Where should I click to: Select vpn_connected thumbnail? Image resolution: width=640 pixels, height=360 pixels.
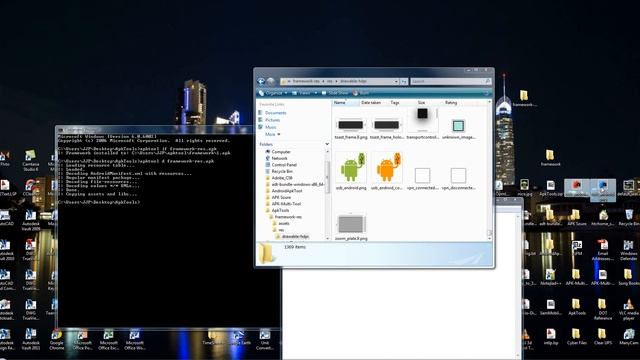[422, 178]
